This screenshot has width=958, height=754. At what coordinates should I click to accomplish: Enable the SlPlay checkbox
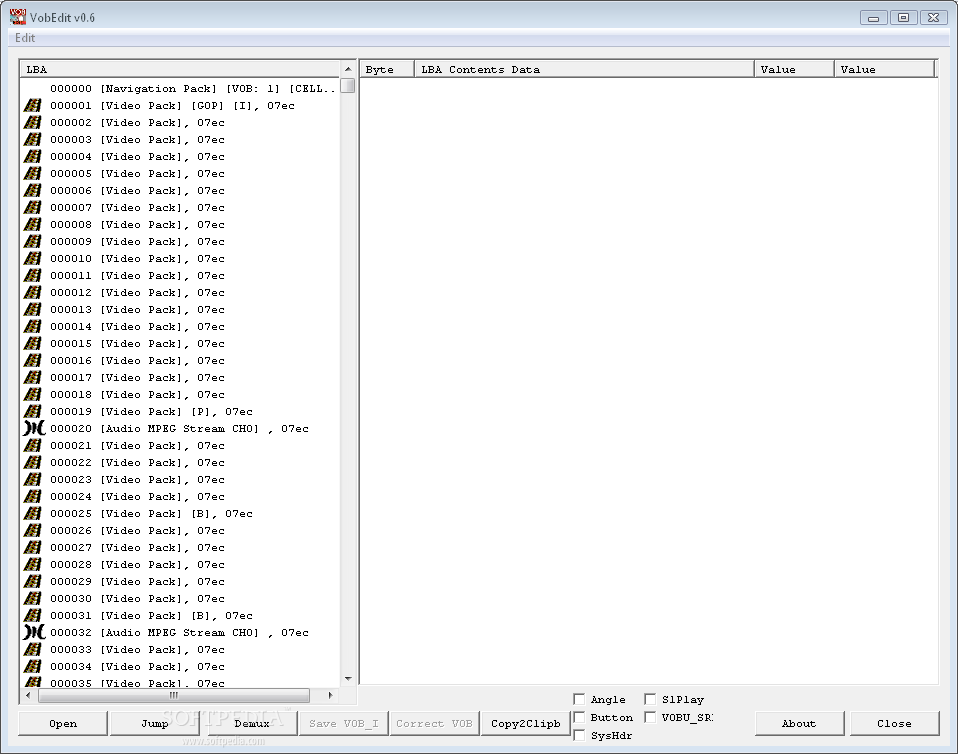650,699
